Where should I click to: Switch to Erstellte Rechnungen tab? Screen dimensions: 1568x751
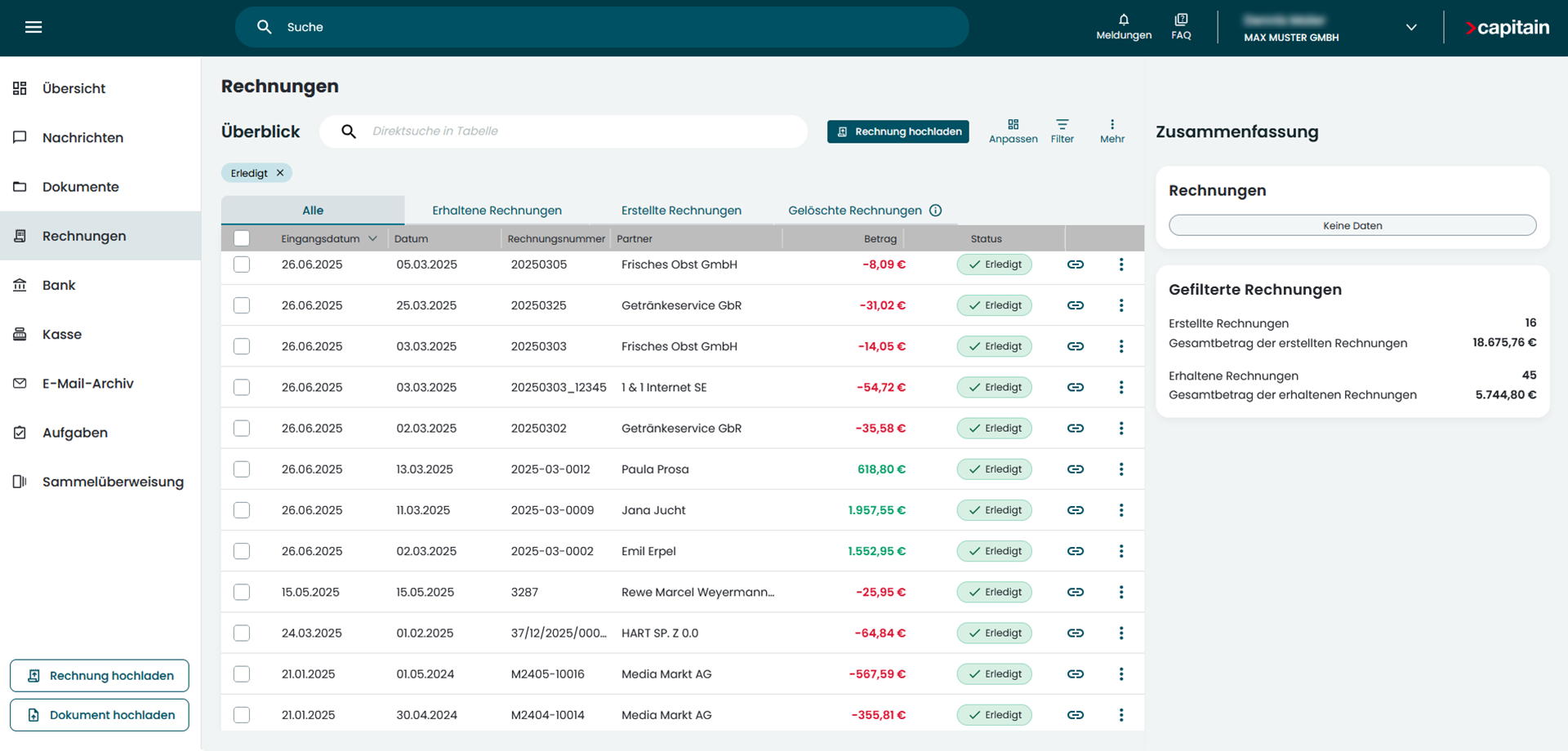681,211
